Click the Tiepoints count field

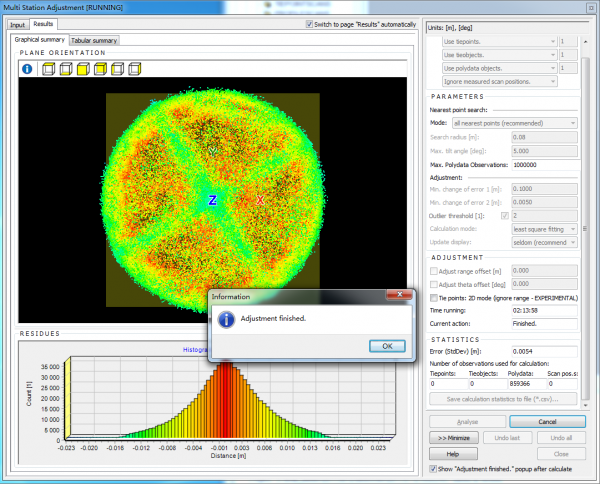click(448, 383)
